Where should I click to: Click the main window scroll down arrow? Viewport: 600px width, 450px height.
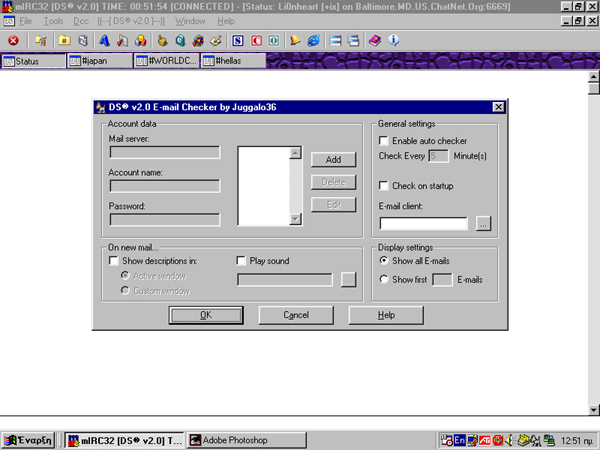(594, 410)
